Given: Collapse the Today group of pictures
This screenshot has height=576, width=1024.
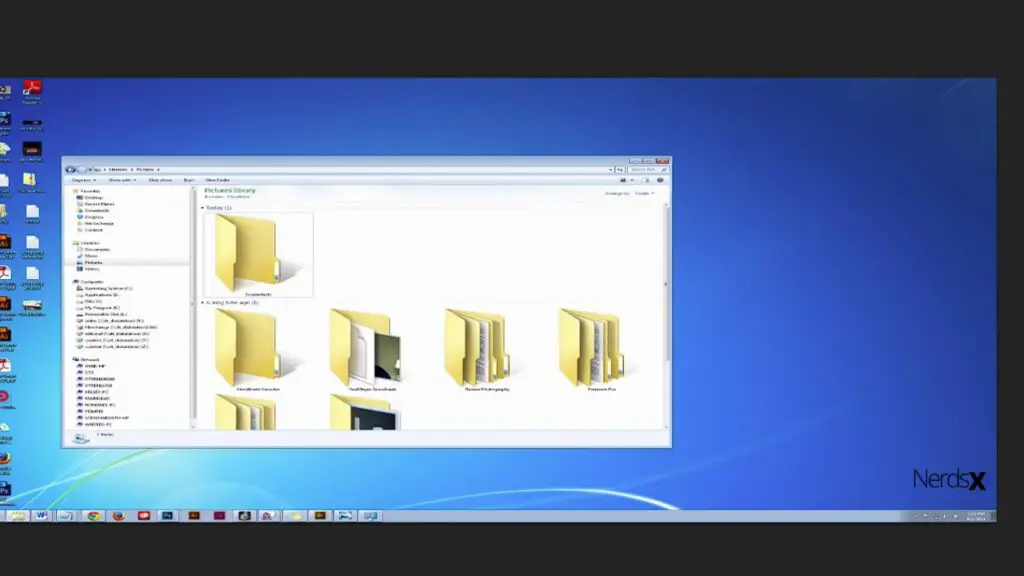Looking at the screenshot, I should point(204,205).
